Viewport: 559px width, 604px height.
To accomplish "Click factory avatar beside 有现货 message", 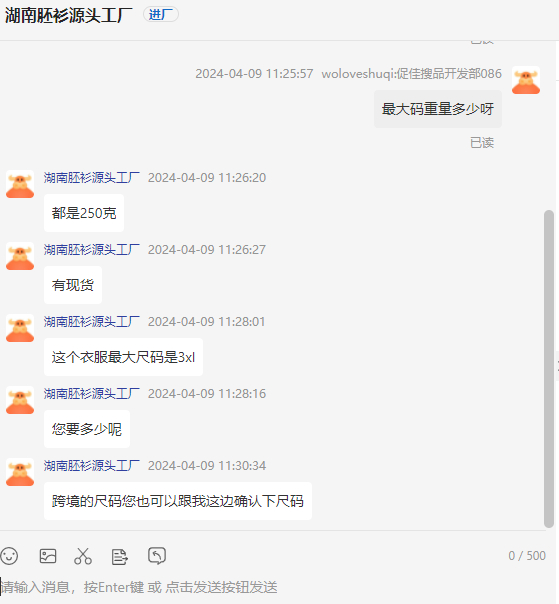I will click(x=20, y=256).
